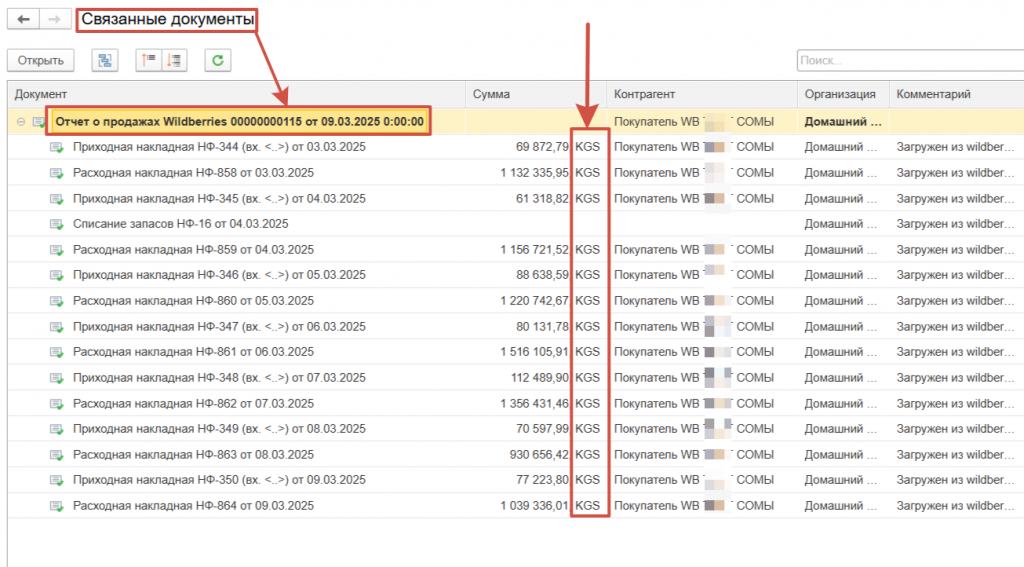Select Расходная накладная НФ-858 от 03.03.2025
Screen dimensions: 1024x567
tap(193, 173)
